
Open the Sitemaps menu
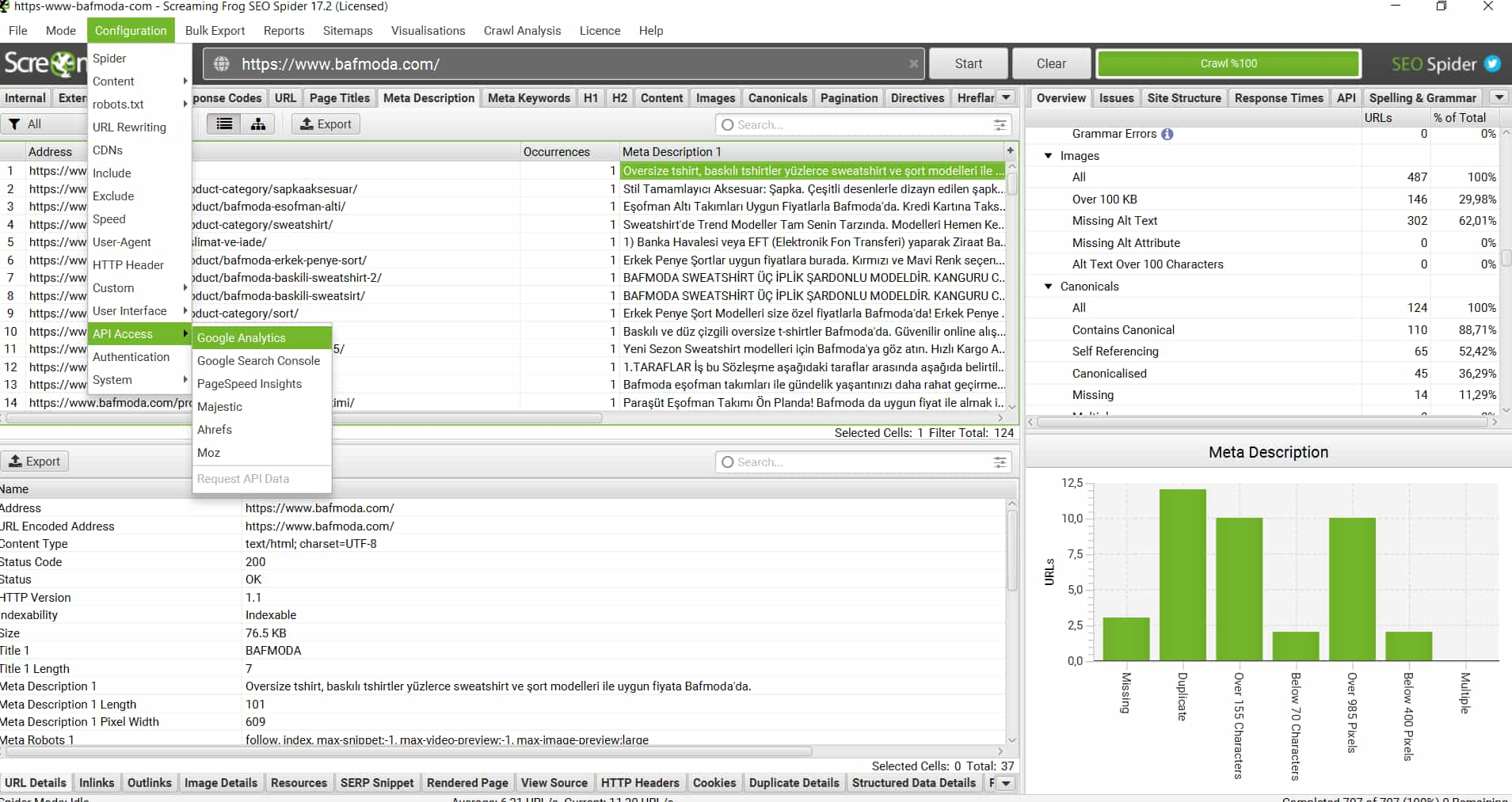coord(348,31)
